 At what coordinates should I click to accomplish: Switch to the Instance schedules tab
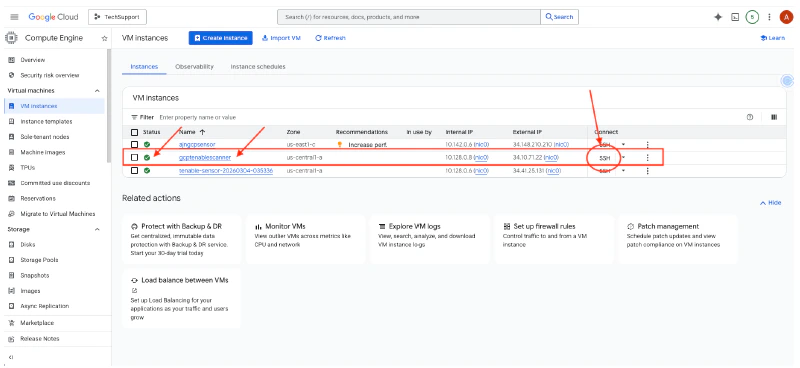point(258,67)
